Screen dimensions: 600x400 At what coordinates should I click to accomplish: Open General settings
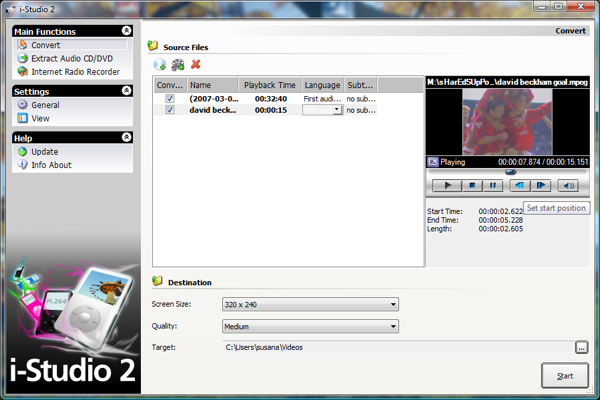click(x=45, y=105)
